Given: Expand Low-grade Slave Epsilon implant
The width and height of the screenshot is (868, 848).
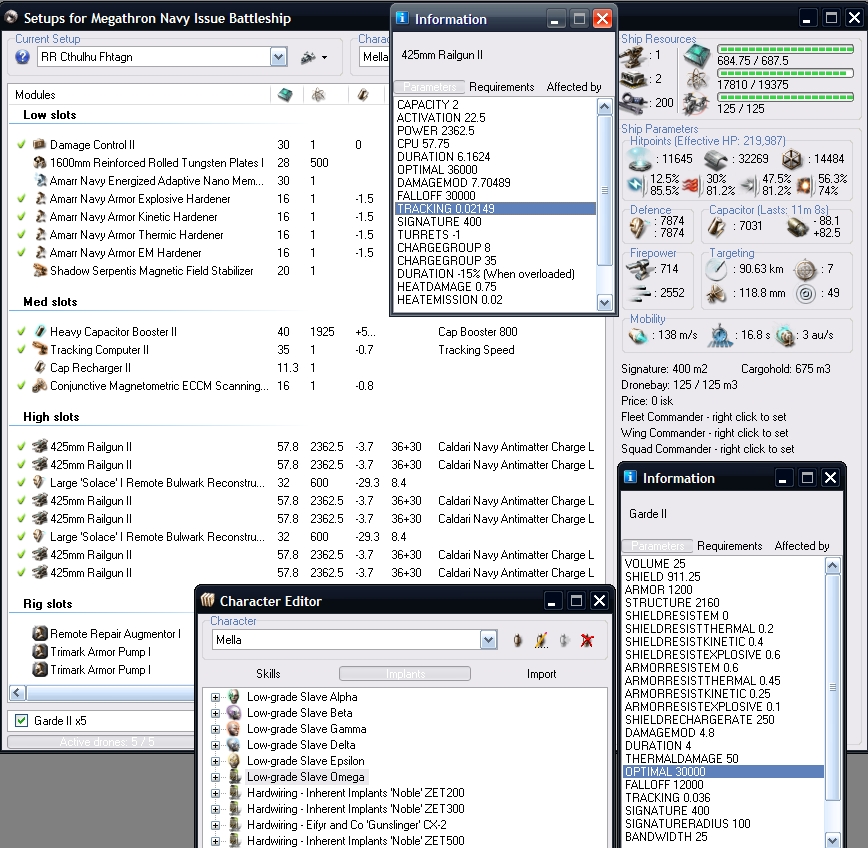Looking at the screenshot, I should [x=215, y=761].
